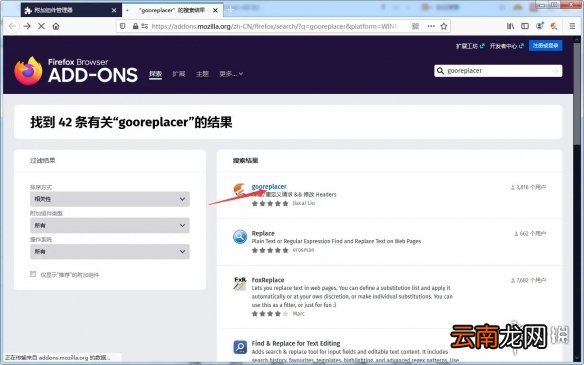Click the 找到 42 条 results heading

click(x=131, y=122)
